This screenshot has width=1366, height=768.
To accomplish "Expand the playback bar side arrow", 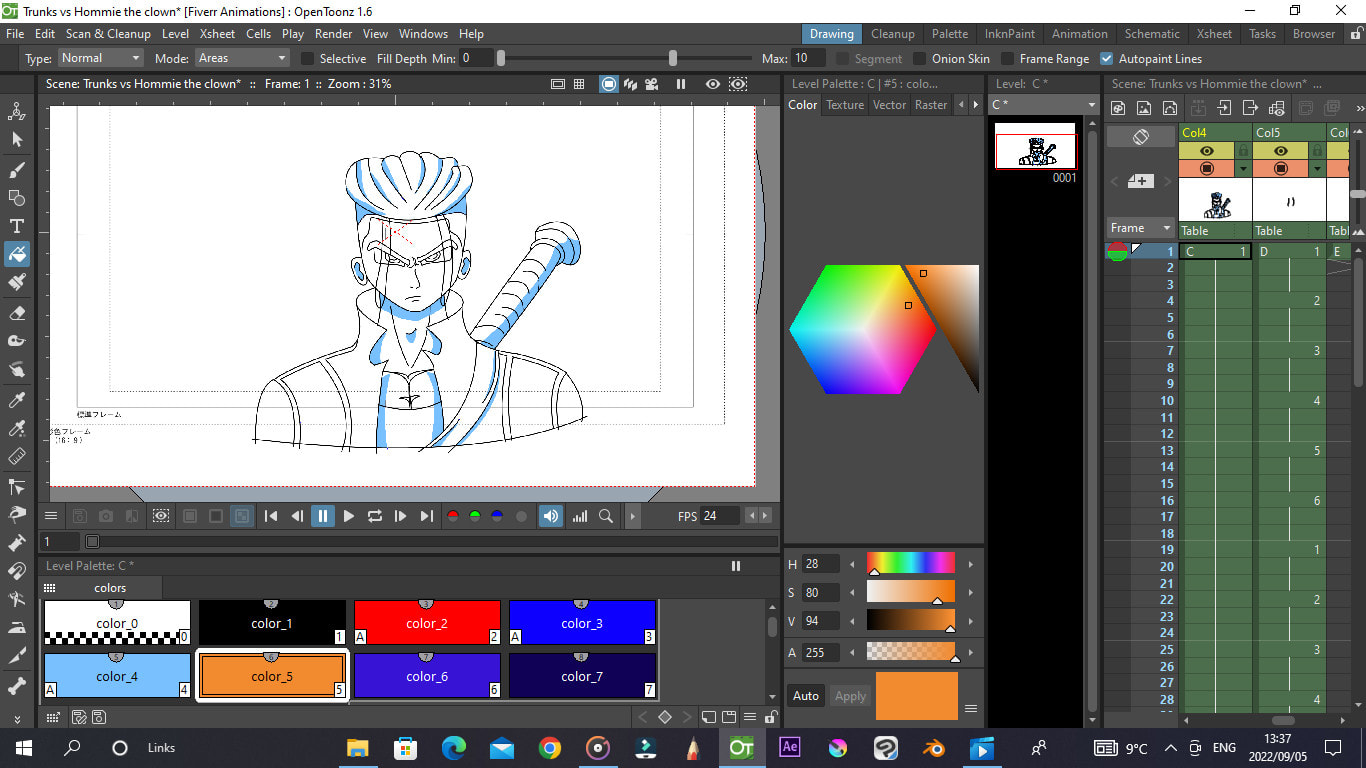I will click(x=632, y=516).
